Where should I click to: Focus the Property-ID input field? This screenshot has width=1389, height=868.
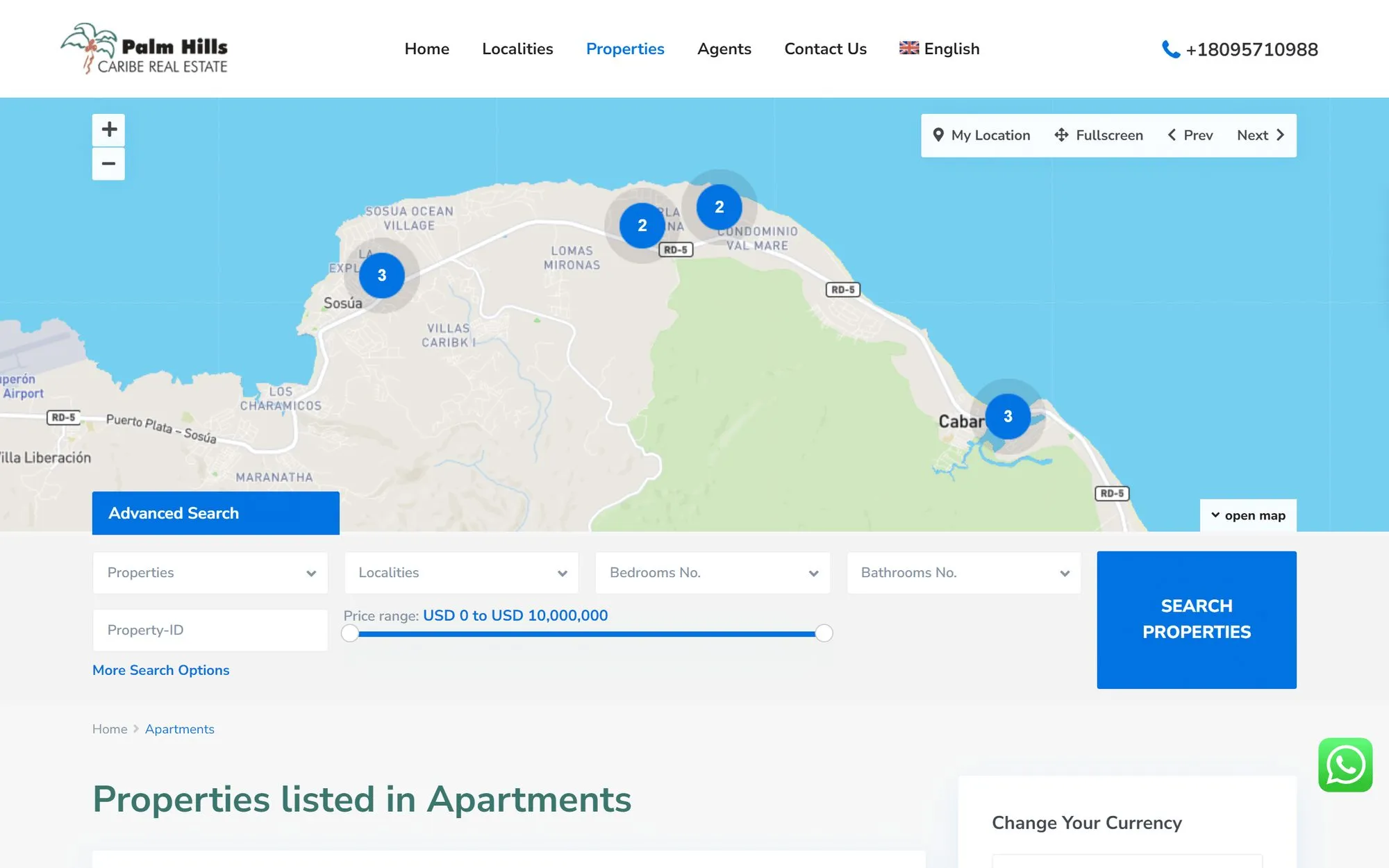pos(210,630)
